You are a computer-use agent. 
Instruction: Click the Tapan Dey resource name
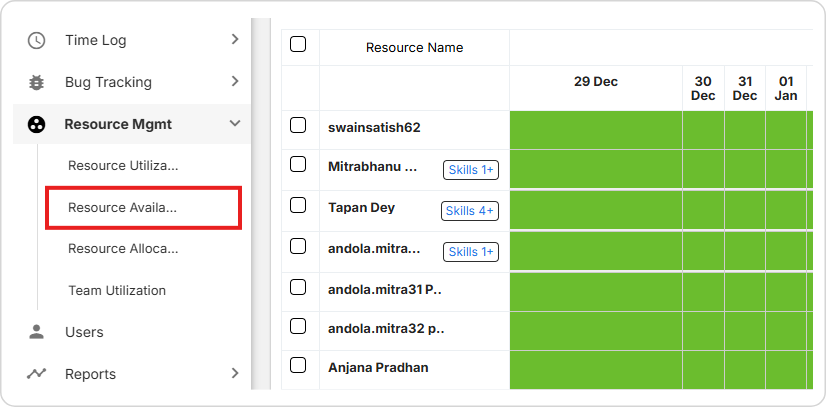[x=361, y=208]
